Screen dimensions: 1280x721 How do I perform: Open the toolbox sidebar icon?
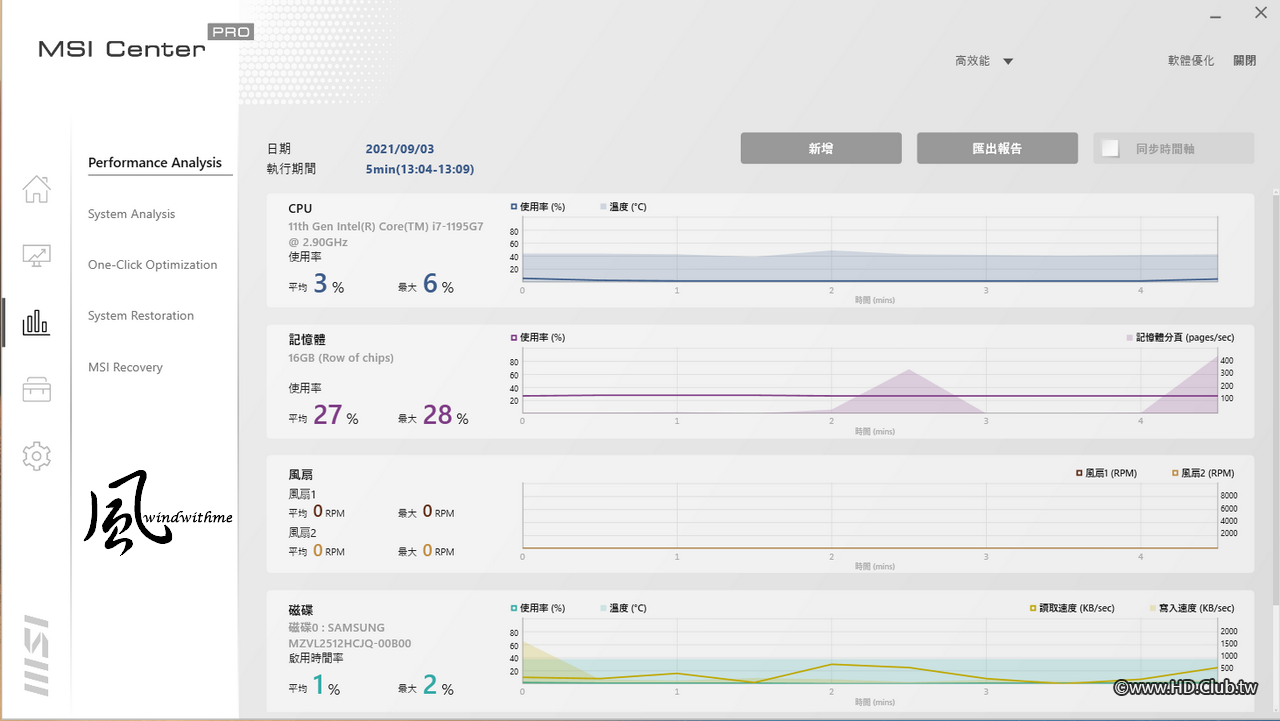(x=37, y=388)
